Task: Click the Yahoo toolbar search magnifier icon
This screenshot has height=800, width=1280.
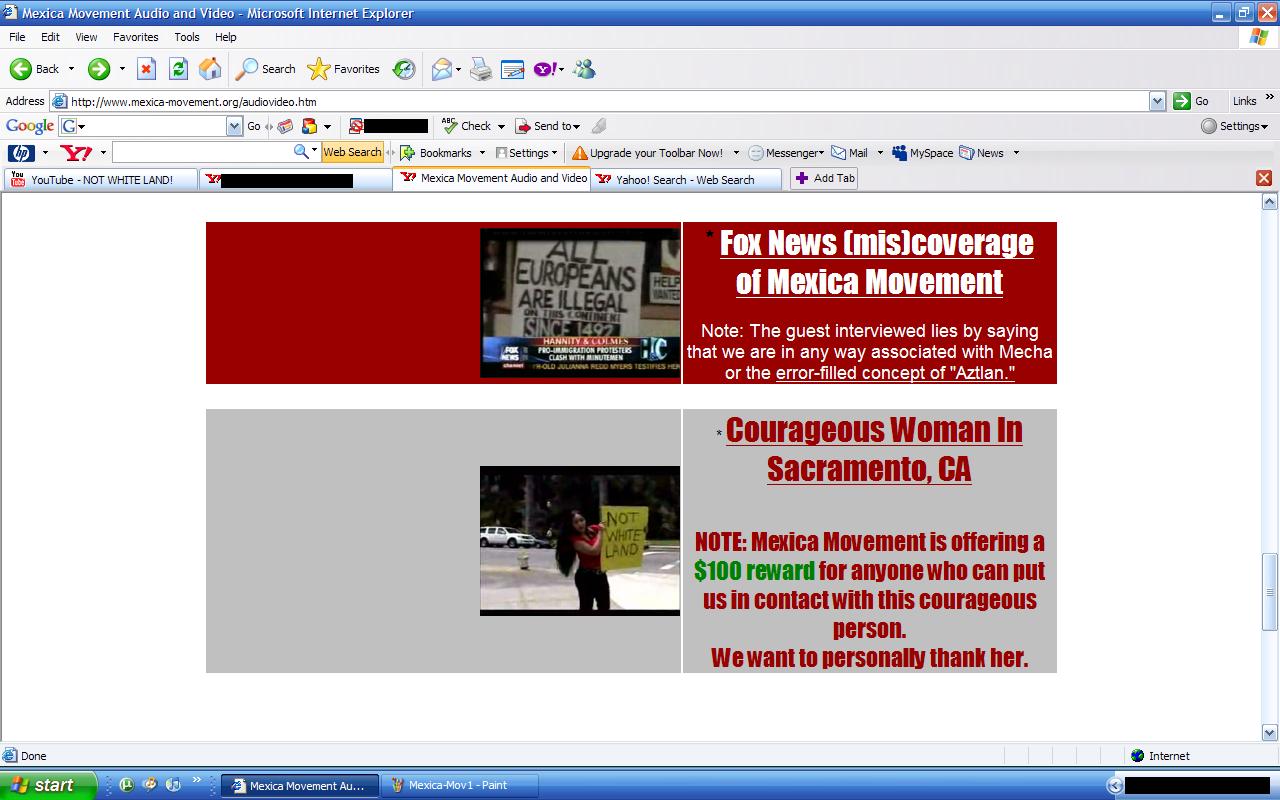Action: pos(301,152)
